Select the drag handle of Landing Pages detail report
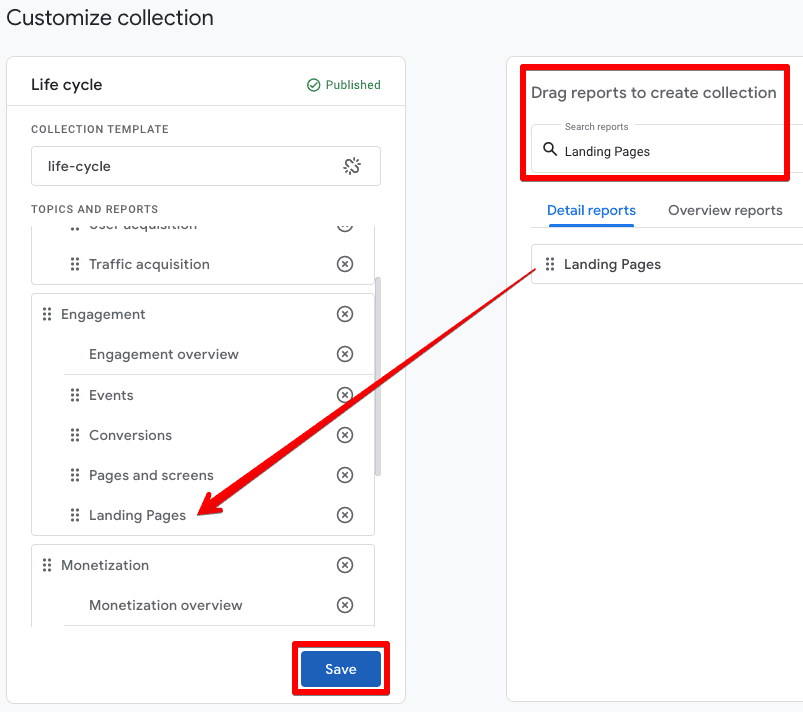This screenshot has height=712, width=803. (551, 264)
